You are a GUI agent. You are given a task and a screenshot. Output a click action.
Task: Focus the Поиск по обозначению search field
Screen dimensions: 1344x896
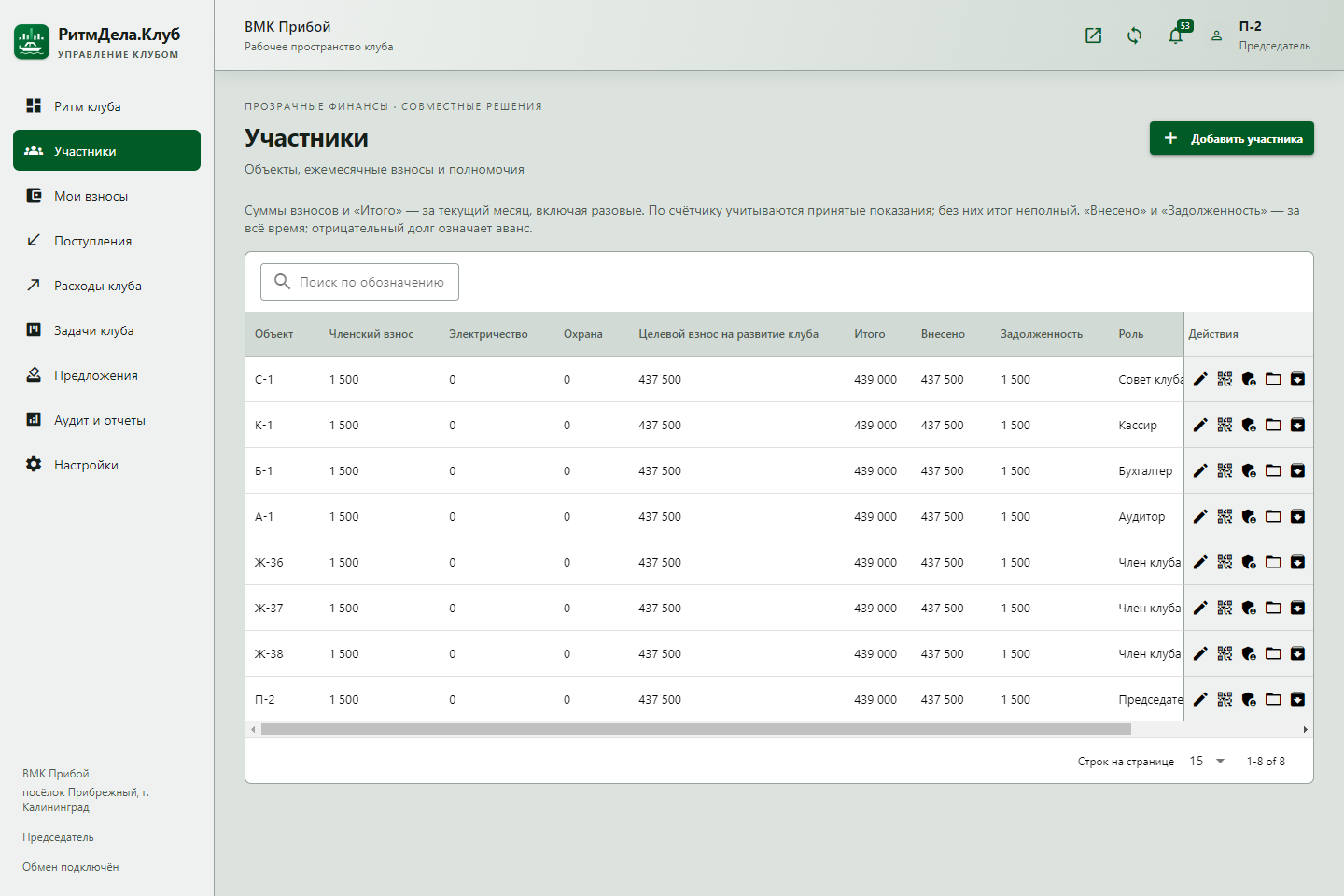359,282
